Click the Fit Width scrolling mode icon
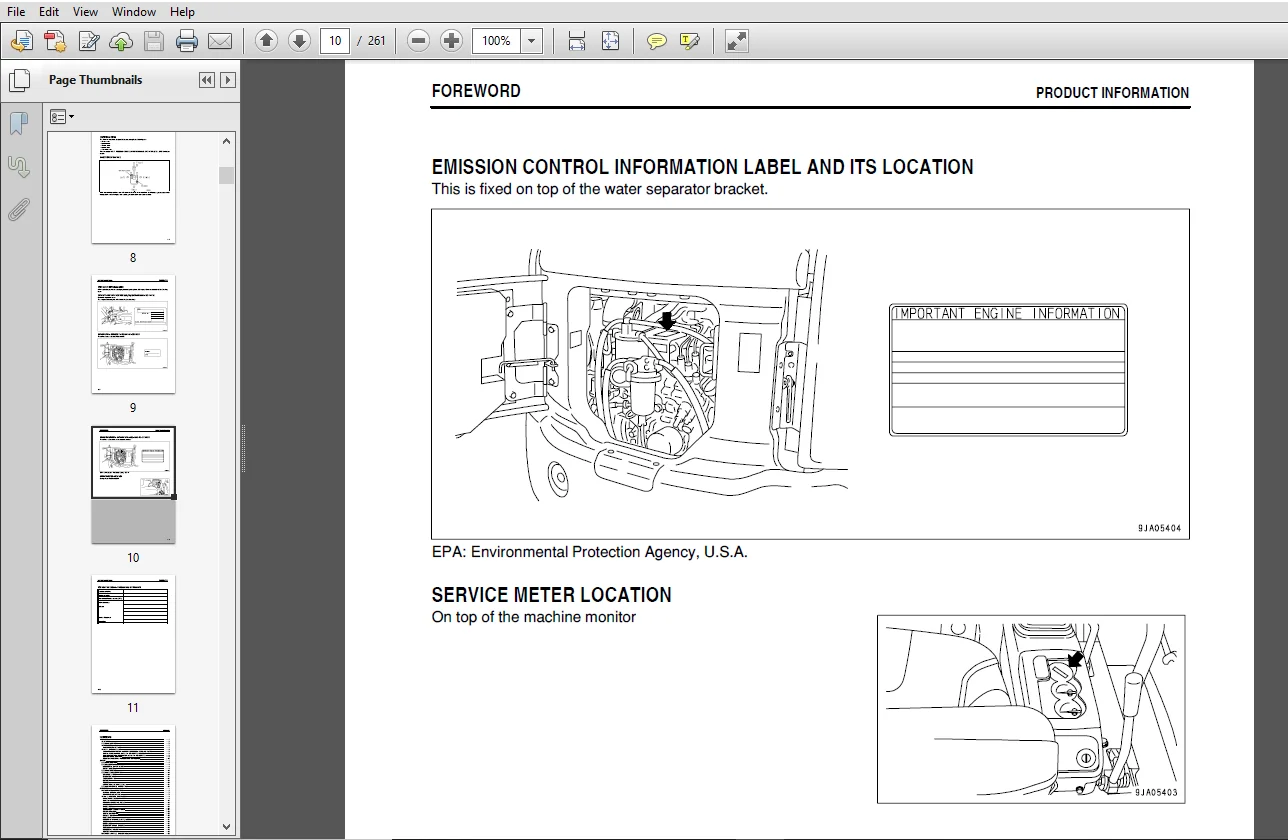The width and height of the screenshot is (1288, 840). (577, 41)
